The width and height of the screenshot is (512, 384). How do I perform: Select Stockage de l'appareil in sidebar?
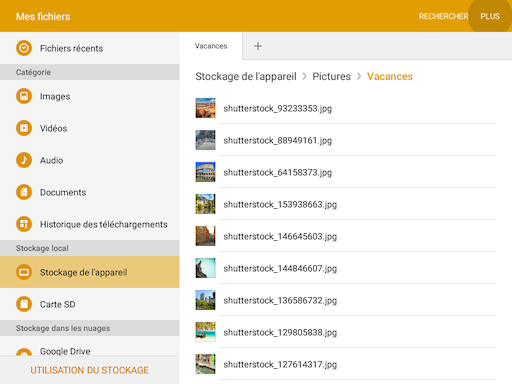[89, 272]
